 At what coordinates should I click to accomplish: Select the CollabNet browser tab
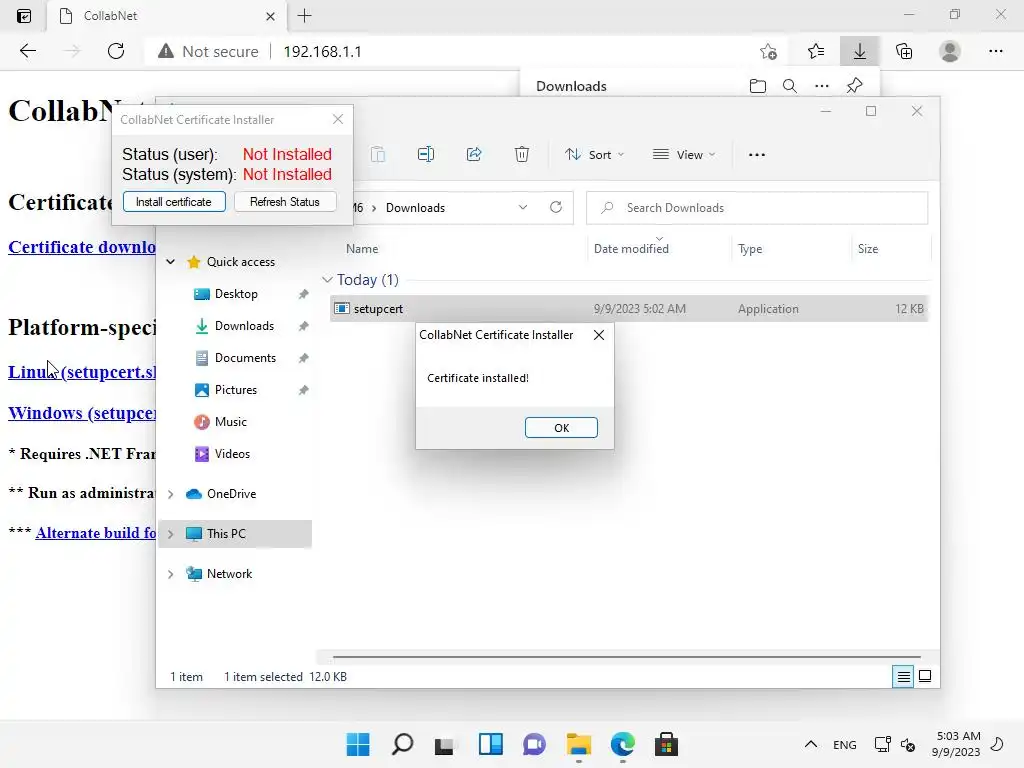[168, 16]
